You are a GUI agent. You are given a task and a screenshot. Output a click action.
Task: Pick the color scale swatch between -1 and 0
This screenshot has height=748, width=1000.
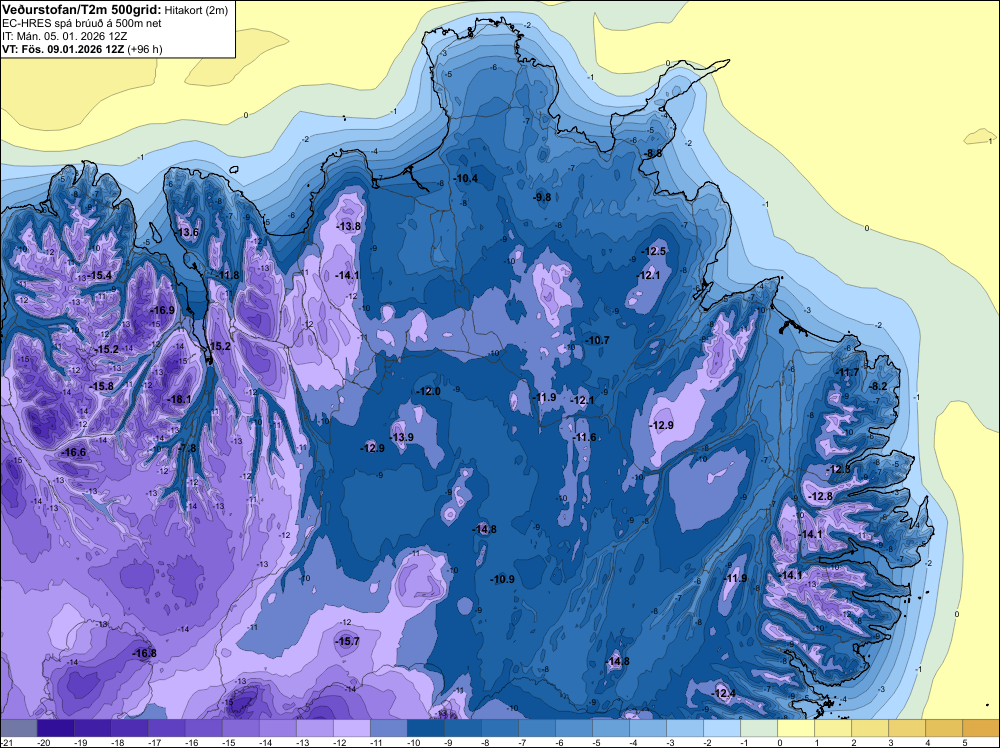[759, 728]
